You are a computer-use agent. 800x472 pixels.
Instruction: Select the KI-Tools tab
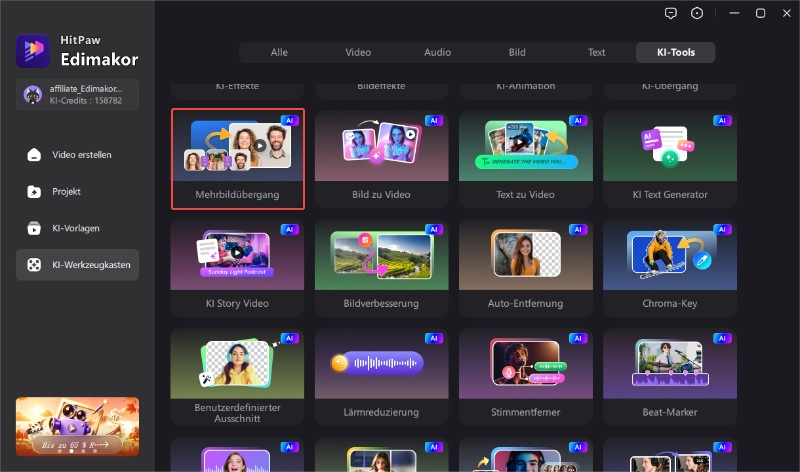pyautogui.click(x=676, y=52)
